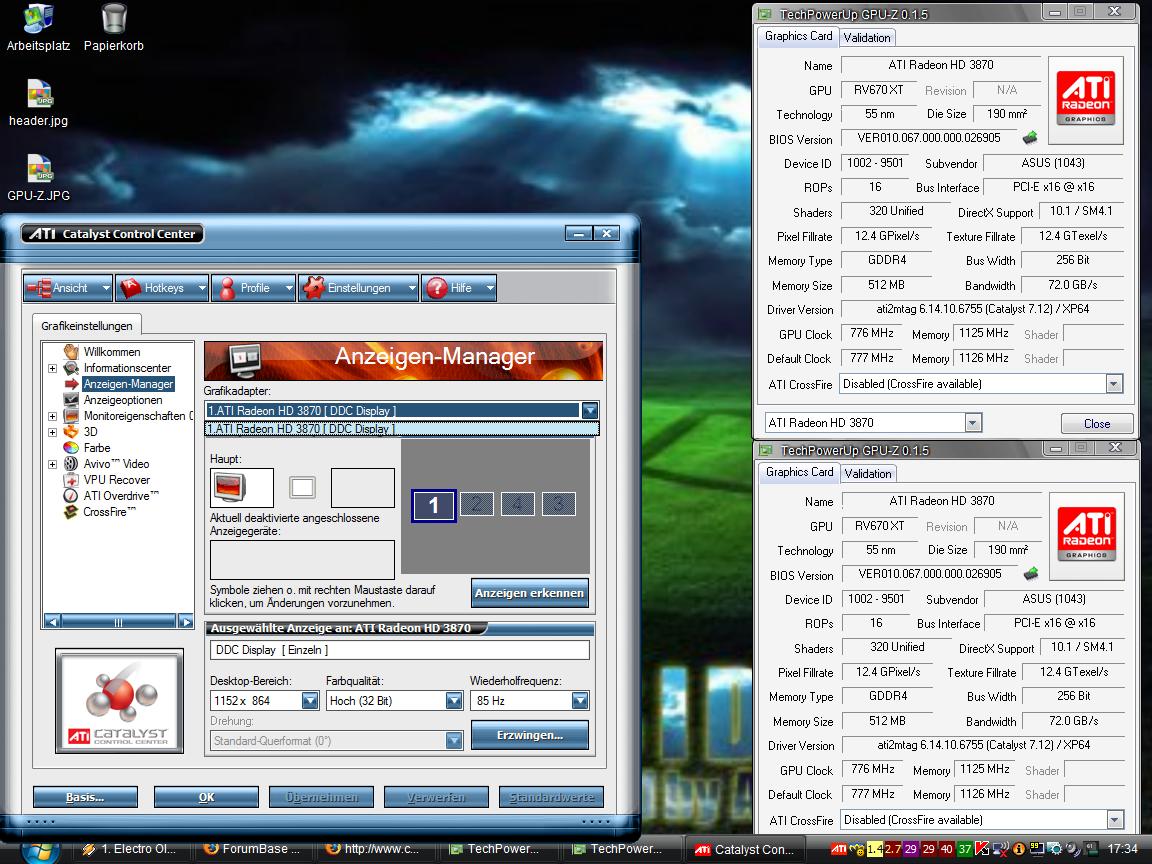Viewport: 1152px width, 864px height.
Task: Open ATI CrossFire dropdown in upper GPU-Z
Action: click(1114, 384)
